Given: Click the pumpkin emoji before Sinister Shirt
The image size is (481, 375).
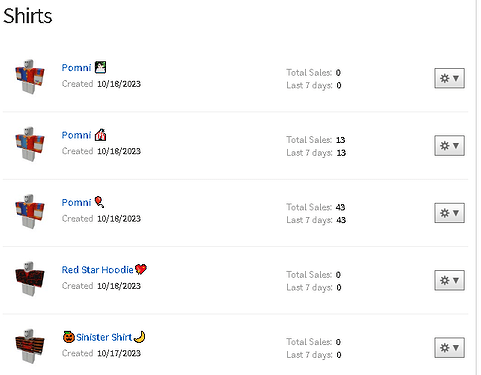Looking at the screenshot, I should tap(69, 337).
